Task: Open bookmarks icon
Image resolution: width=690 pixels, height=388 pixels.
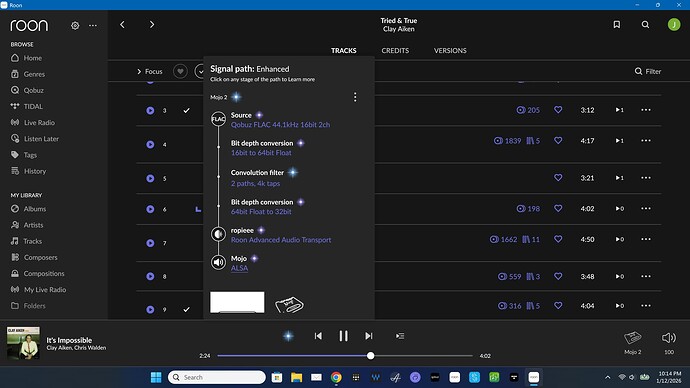Action: [617, 25]
